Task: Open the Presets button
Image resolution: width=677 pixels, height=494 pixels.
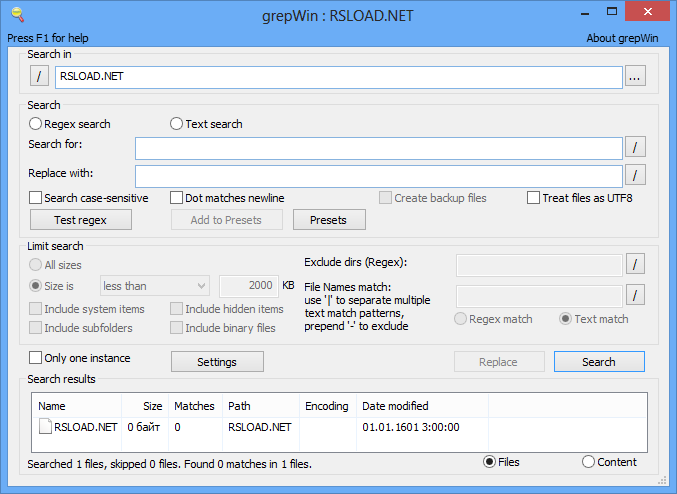Action: pos(329,220)
